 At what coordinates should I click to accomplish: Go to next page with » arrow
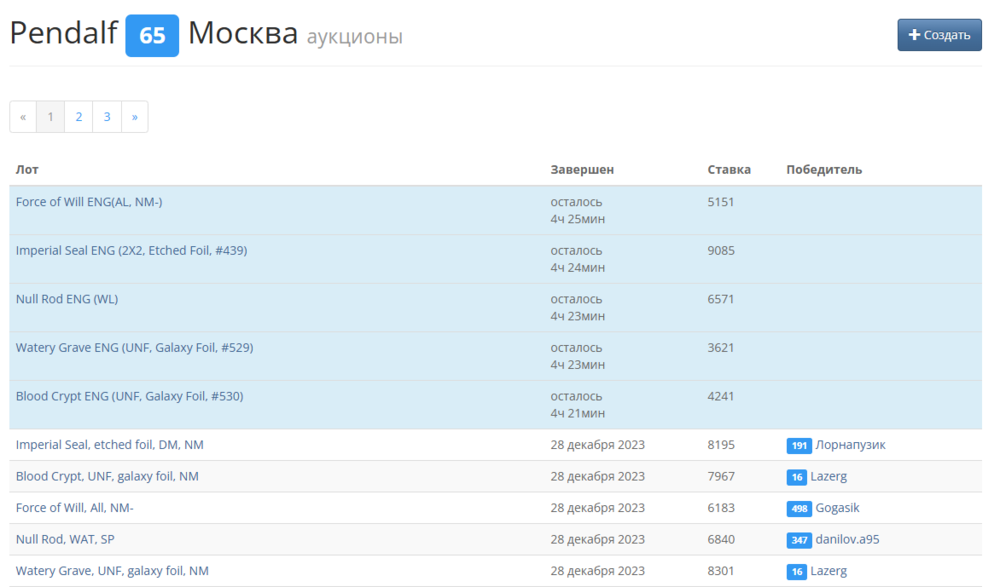coord(134,117)
